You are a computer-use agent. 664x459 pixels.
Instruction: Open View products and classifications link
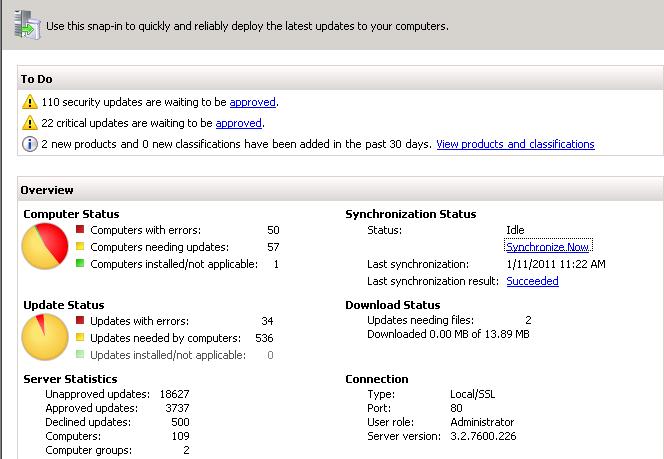515,144
